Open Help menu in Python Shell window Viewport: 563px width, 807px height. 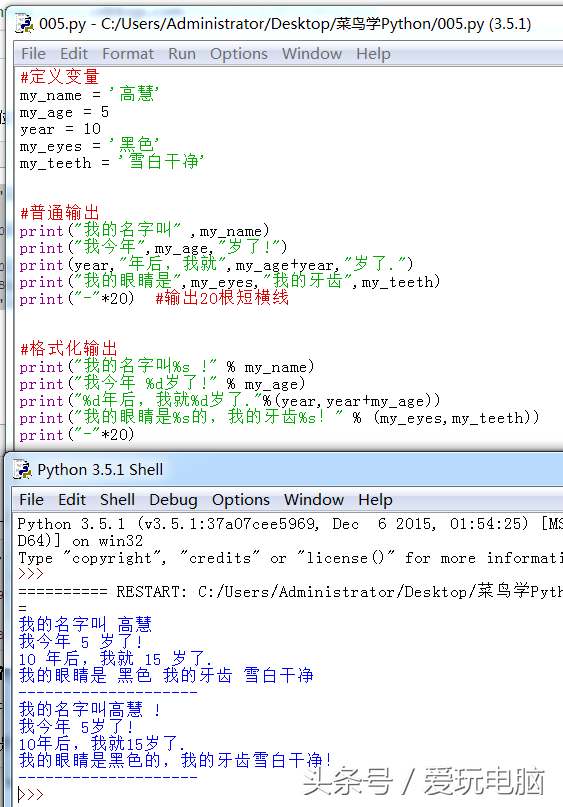pyautogui.click(x=376, y=499)
